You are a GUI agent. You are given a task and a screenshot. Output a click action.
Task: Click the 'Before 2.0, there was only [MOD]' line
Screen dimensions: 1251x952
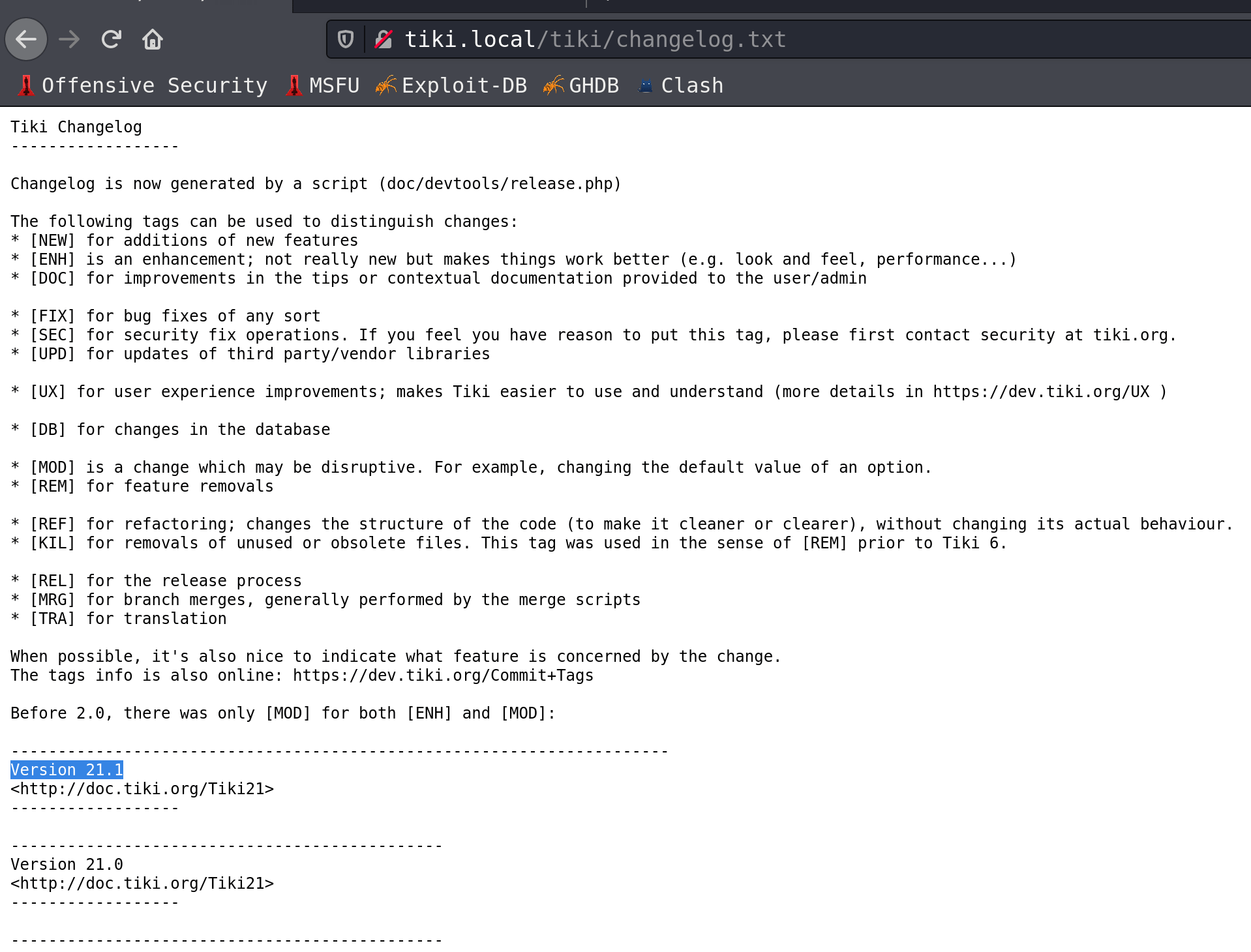[283, 713]
